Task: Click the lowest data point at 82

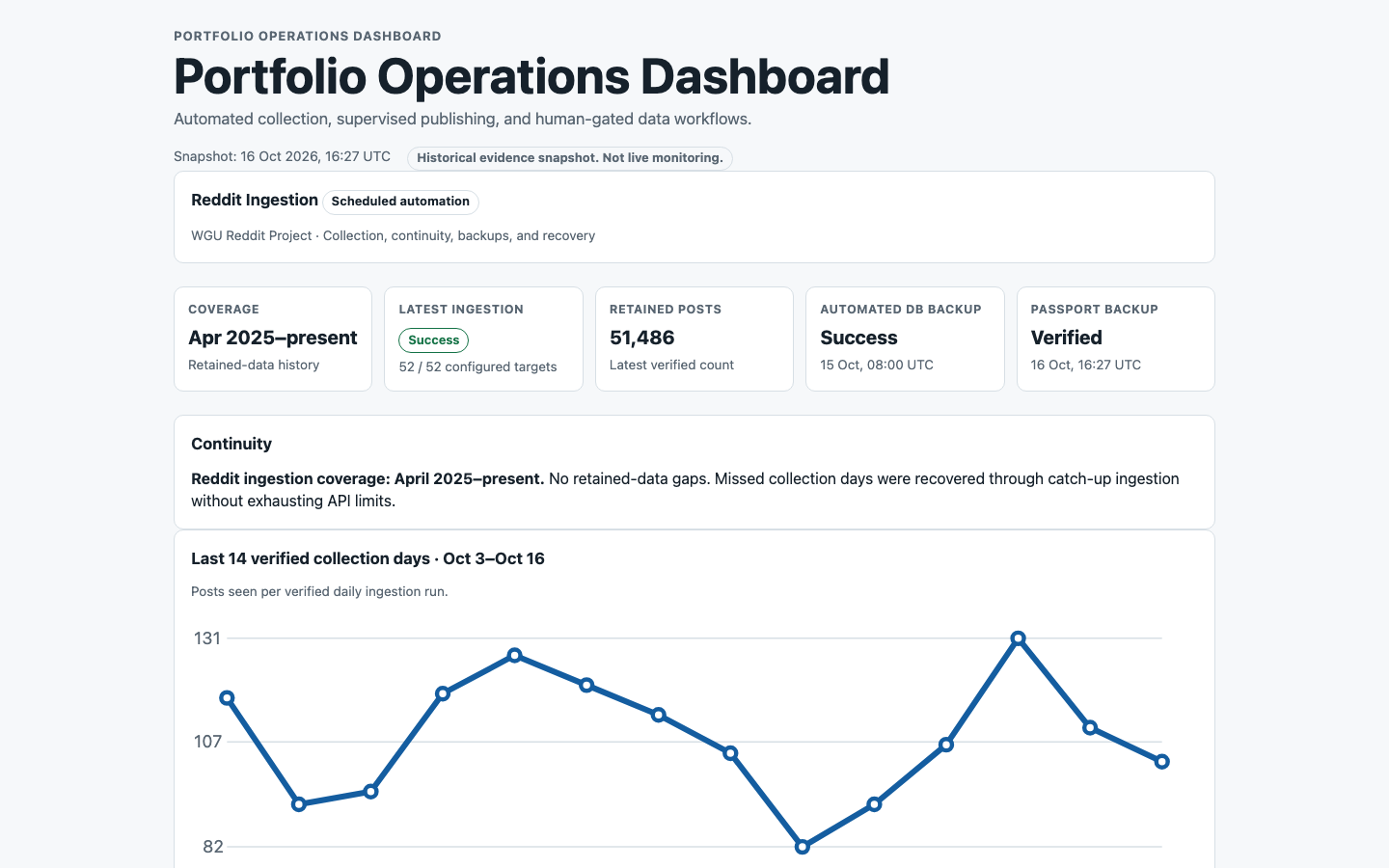Action: (x=802, y=847)
